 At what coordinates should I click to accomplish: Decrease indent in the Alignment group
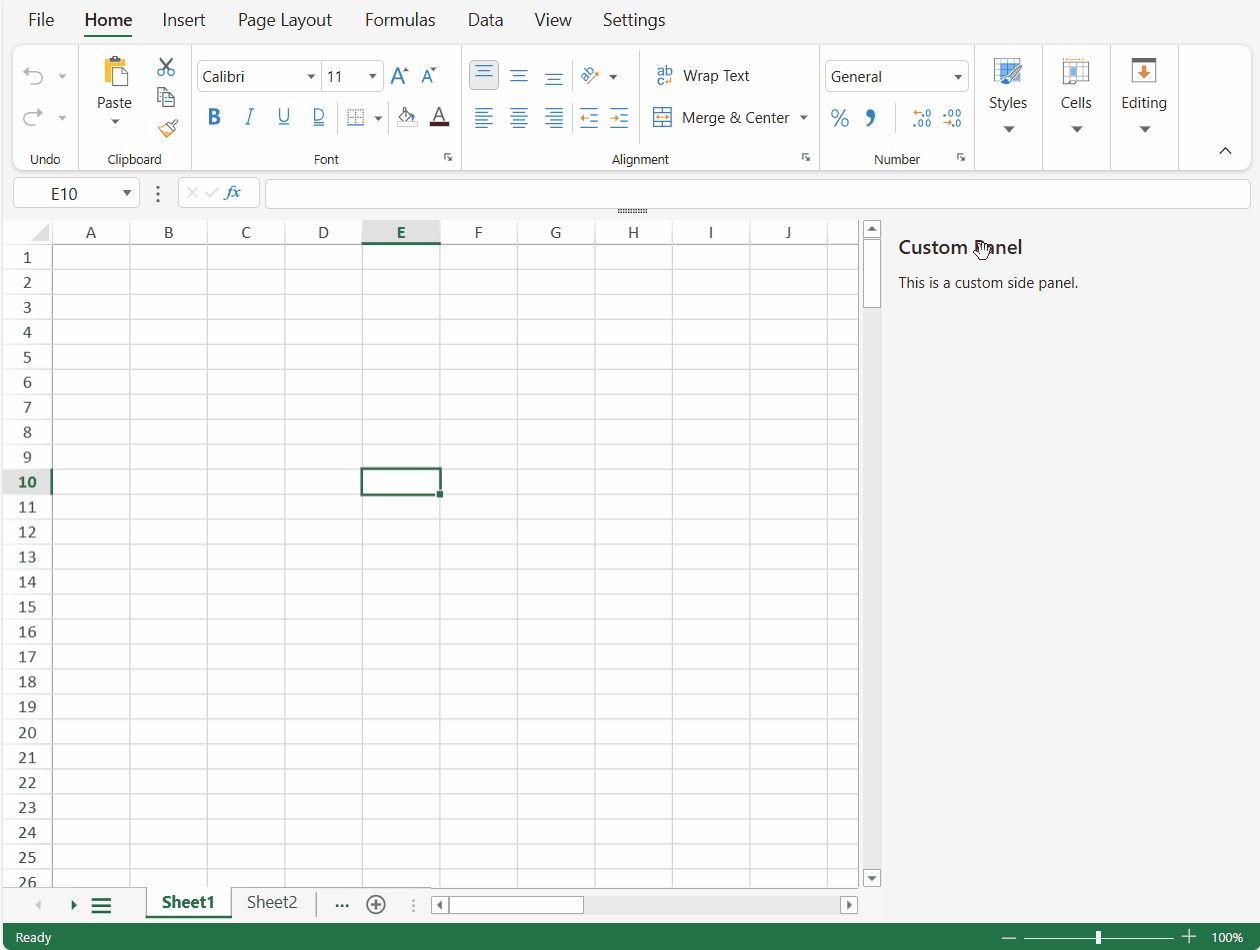pos(589,118)
